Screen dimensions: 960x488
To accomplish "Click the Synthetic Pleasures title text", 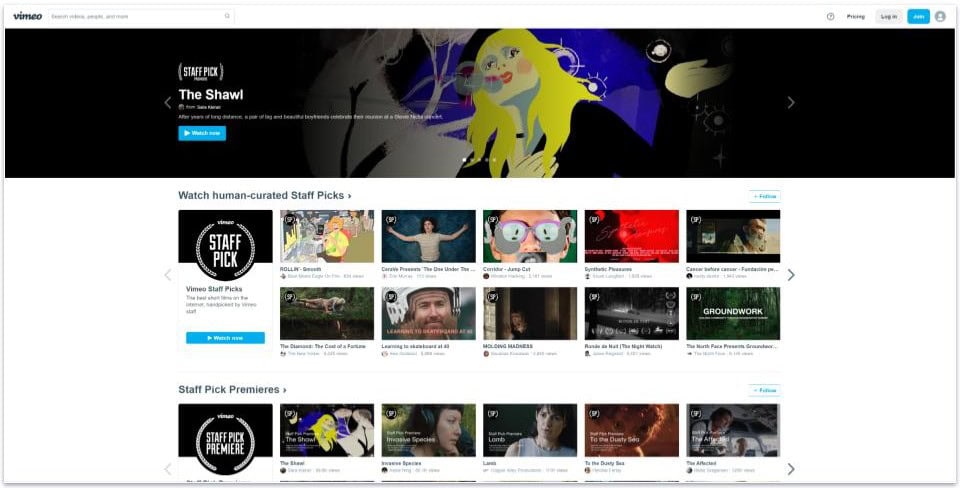I will pyautogui.click(x=608, y=269).
